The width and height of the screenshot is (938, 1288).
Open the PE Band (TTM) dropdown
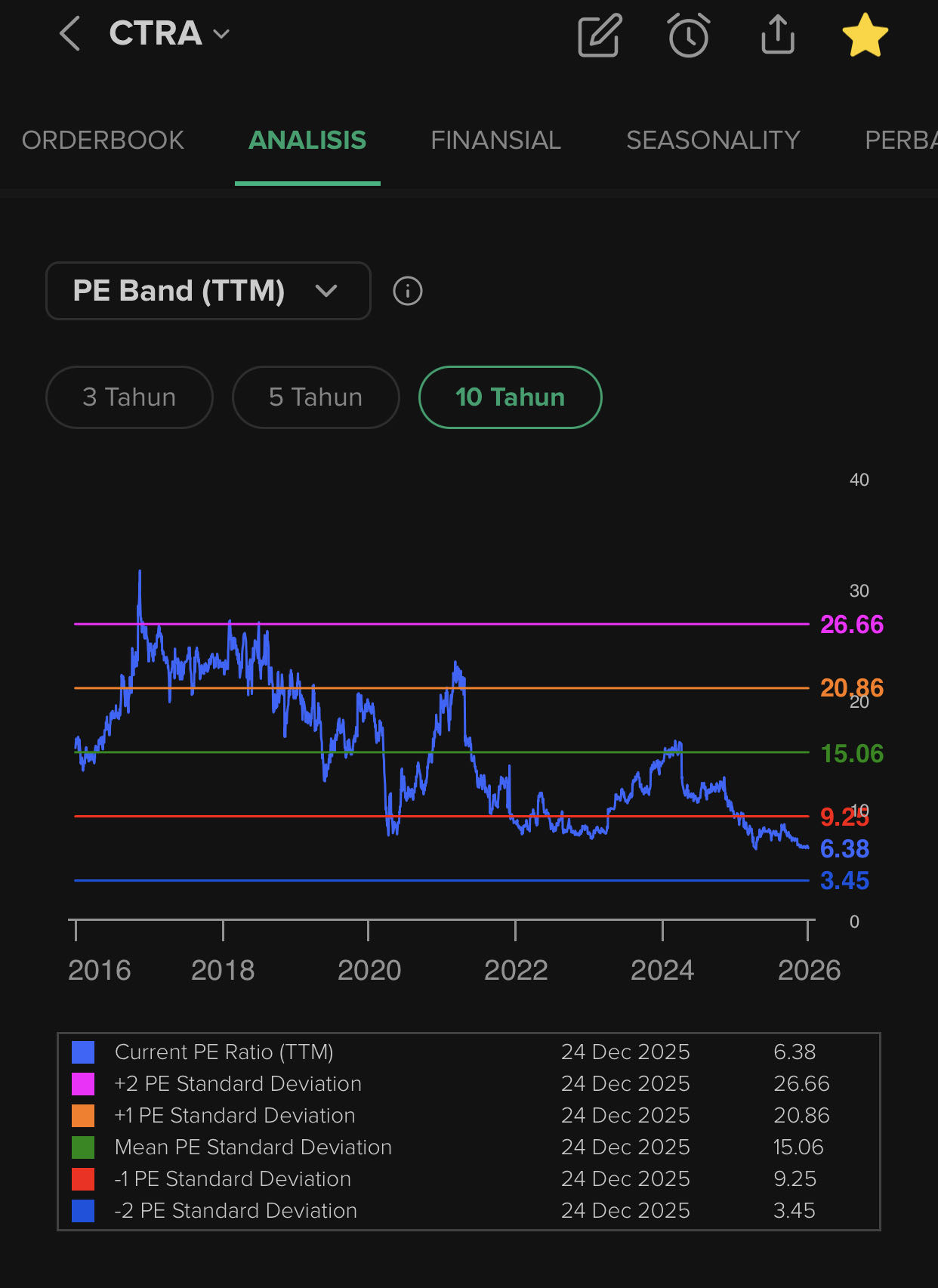(208, 291)
